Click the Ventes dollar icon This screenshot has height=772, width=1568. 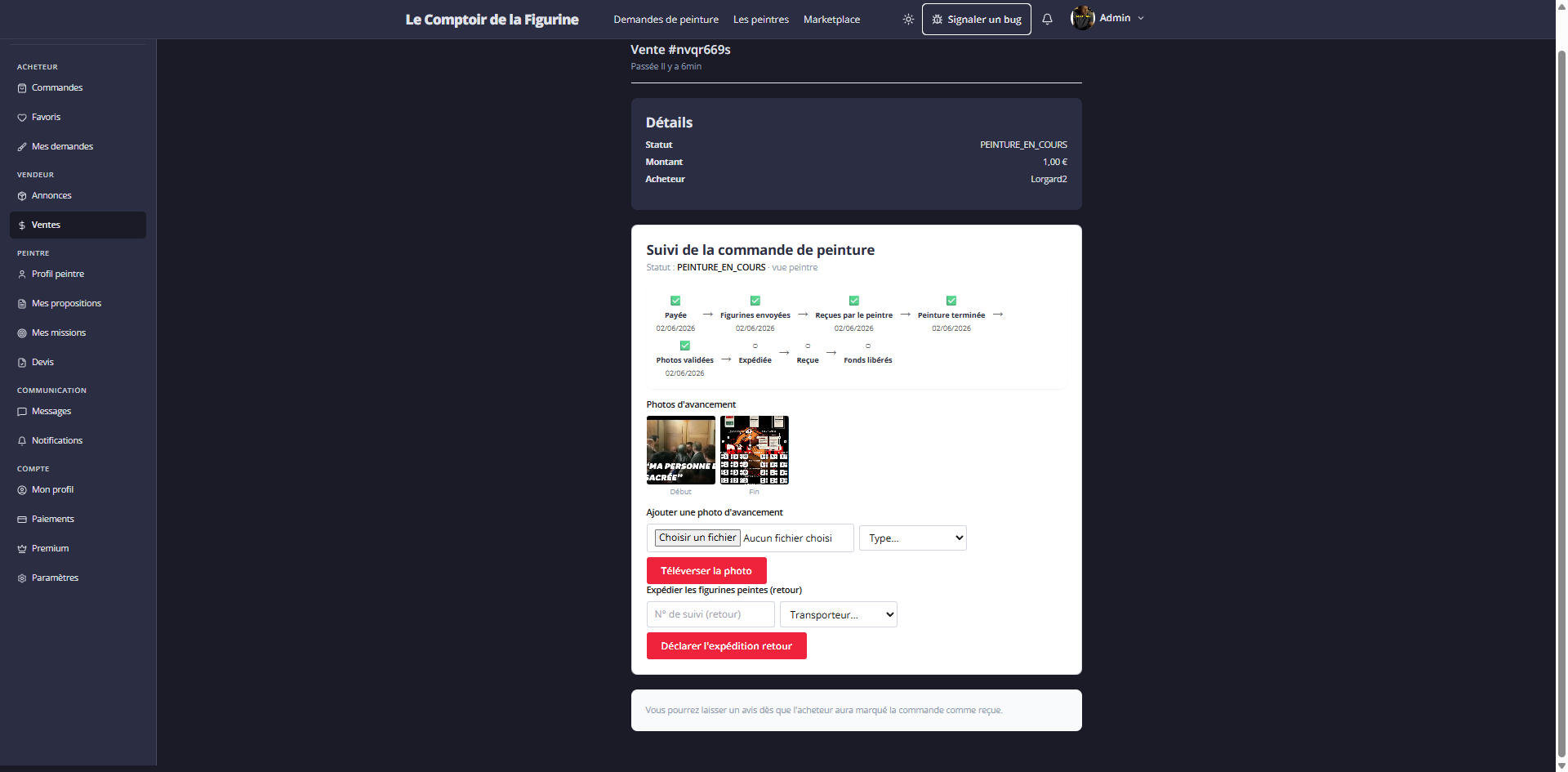[x=22, y=225]
